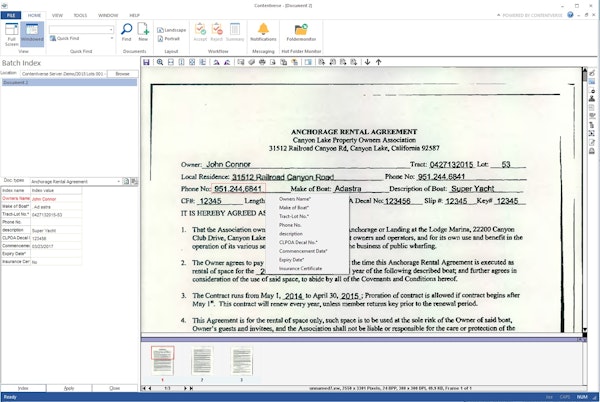Set layout to Portrait

point(169,39)
